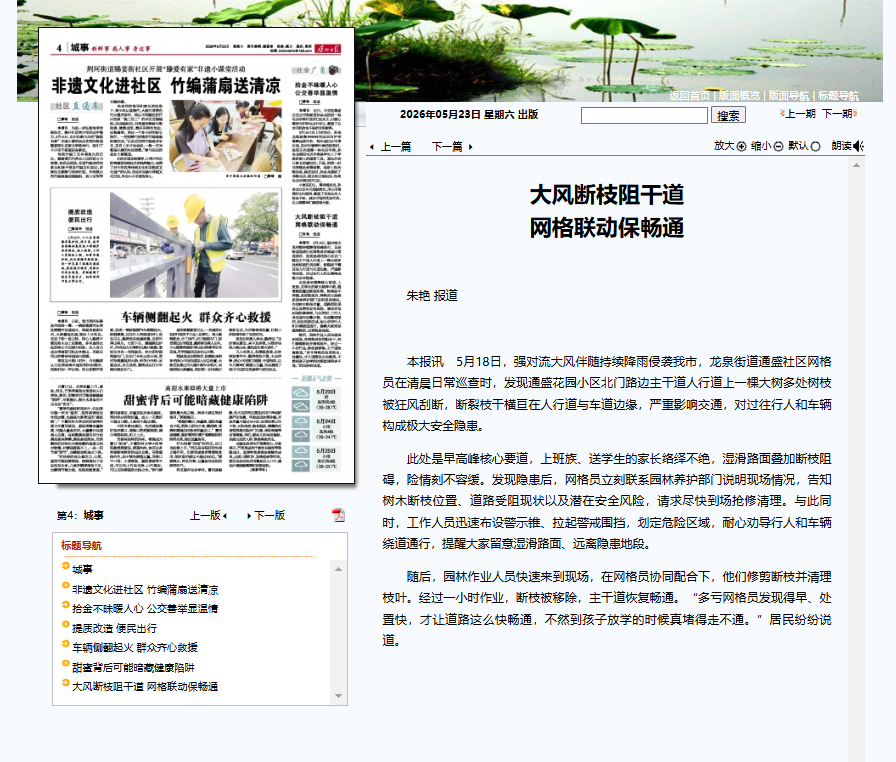The width and height of the screenshot is (896, 762).
Task: Click 朗读 to read article aloud
Action: click(x=841, y=146)
